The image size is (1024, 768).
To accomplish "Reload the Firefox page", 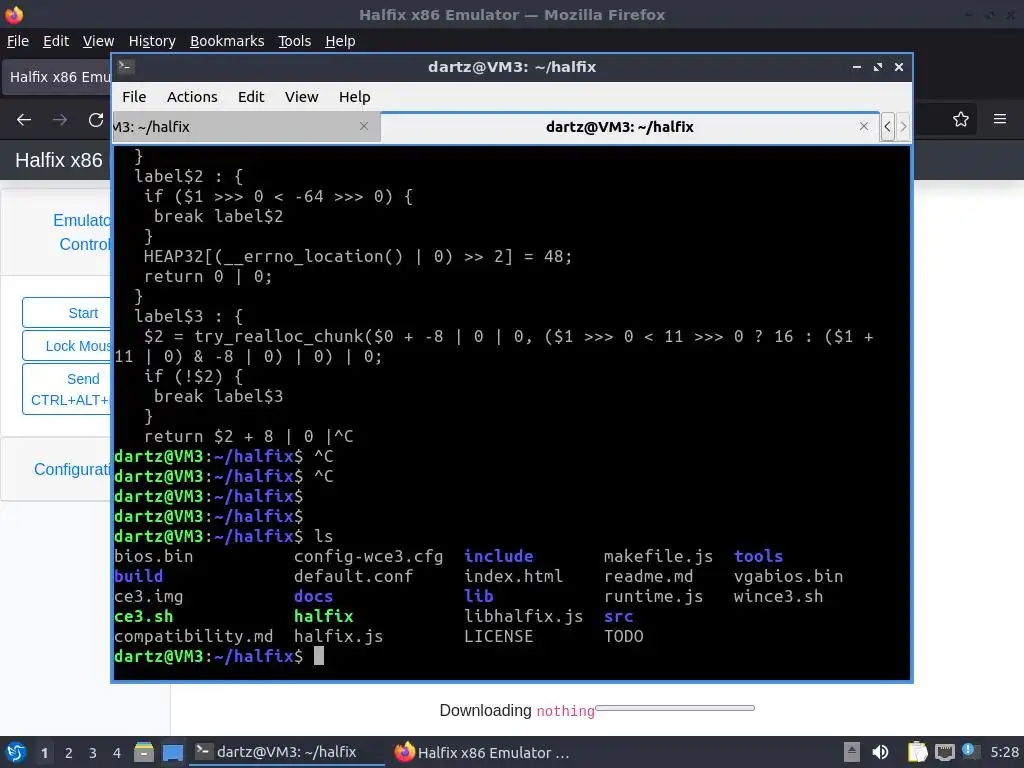I will pyautogui.click(x=96, y=120).
